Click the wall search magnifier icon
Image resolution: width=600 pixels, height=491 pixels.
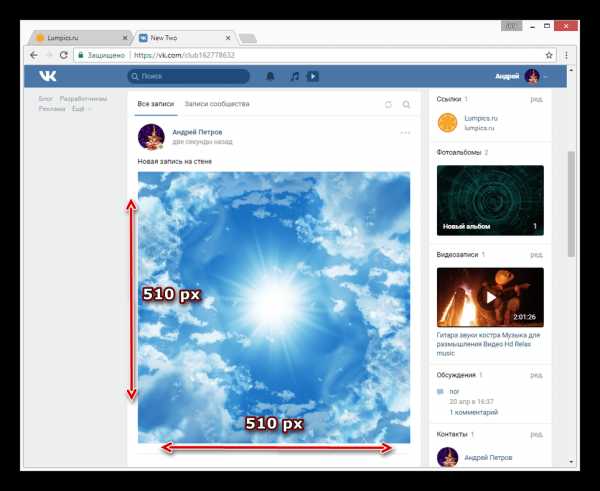[406, 104]
